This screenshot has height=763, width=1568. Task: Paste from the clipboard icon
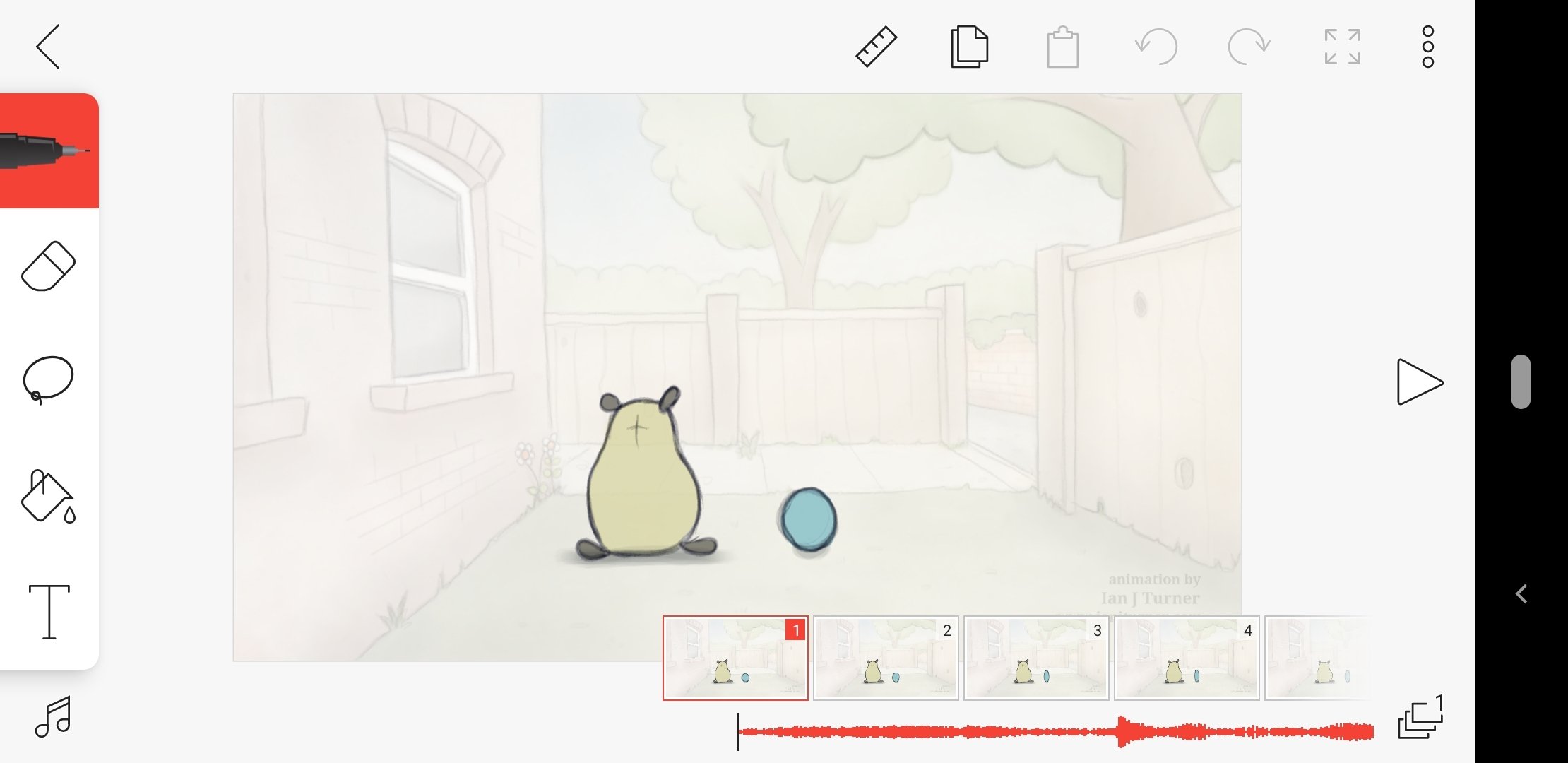click(1062, 47)
